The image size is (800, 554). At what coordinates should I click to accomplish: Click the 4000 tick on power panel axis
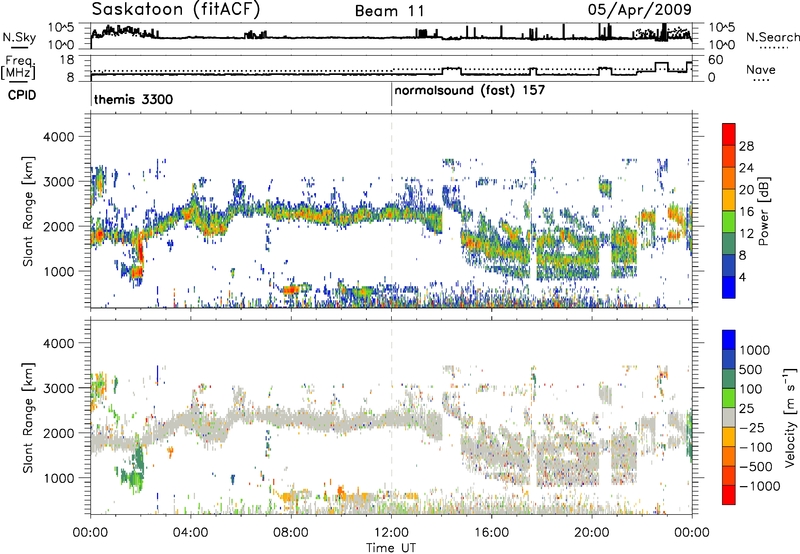pos(58,137)
